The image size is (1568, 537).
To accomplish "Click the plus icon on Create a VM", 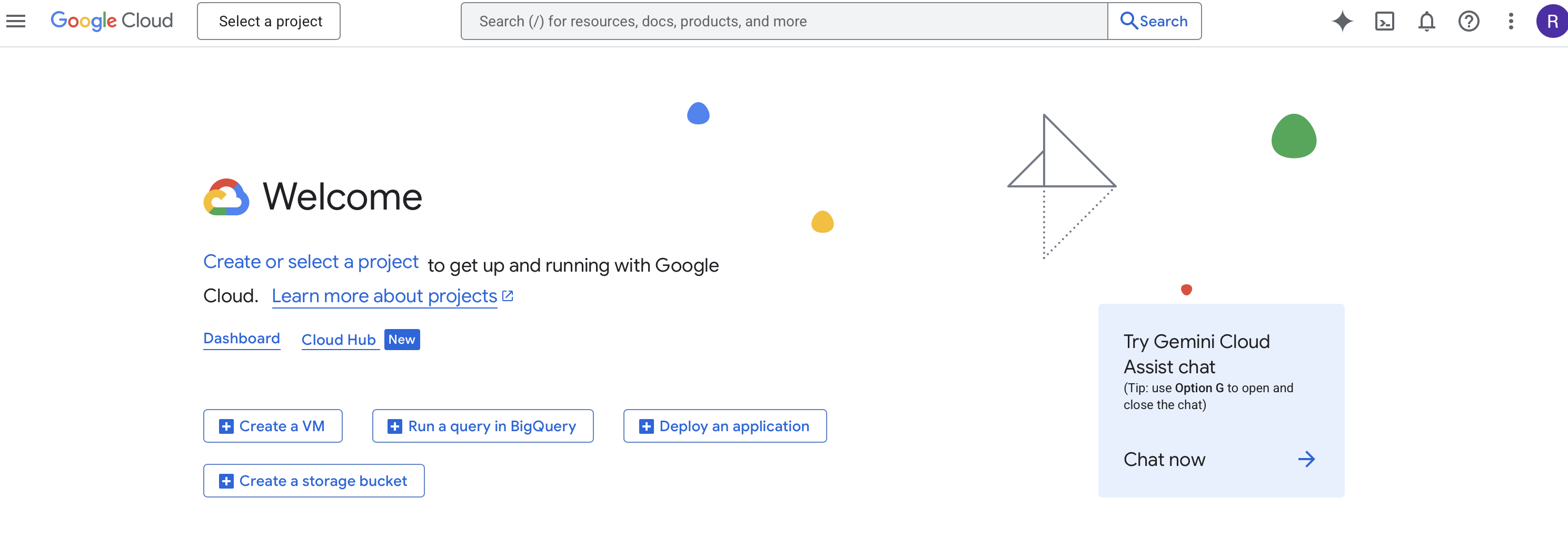I will pos(226,425).
